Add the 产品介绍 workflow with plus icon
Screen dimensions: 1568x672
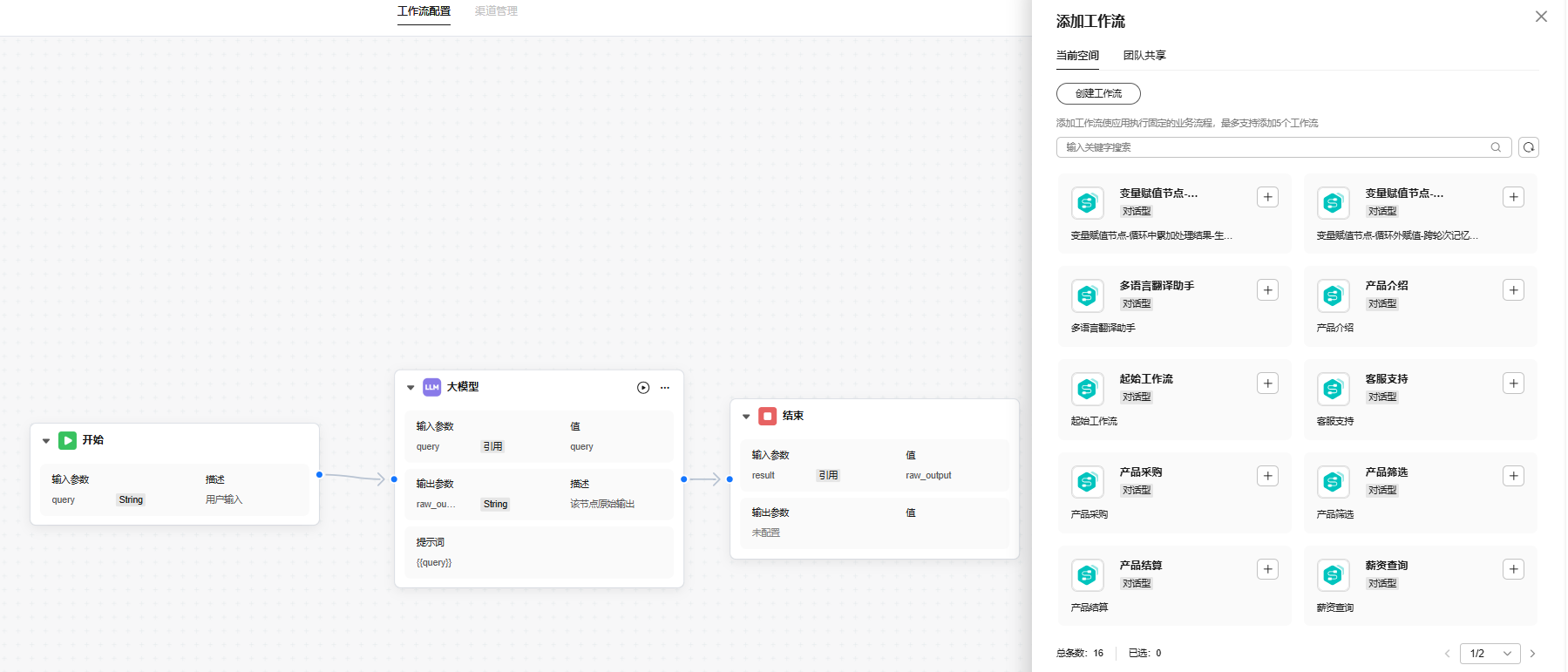point(1513,290)
